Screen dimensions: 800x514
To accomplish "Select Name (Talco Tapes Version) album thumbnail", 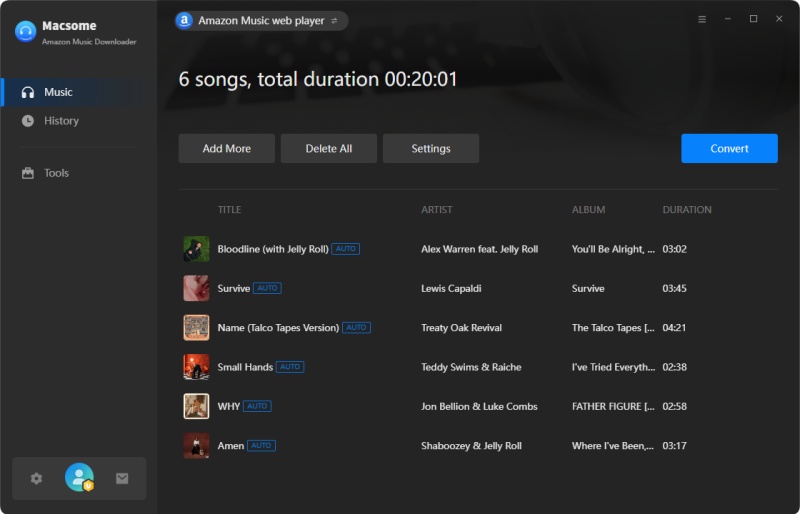I will click(x=196, y=328).
